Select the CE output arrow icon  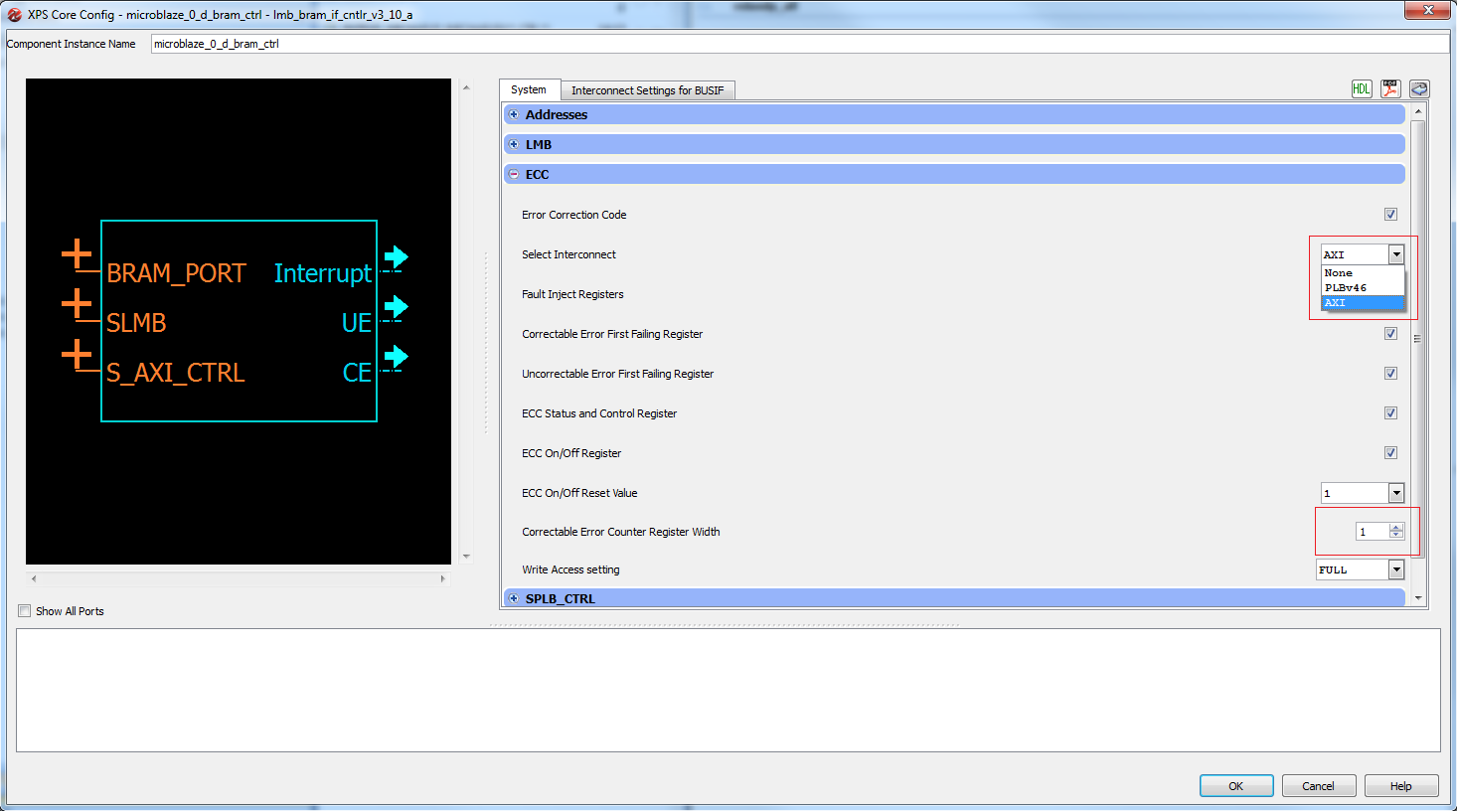tap(395, 357)
